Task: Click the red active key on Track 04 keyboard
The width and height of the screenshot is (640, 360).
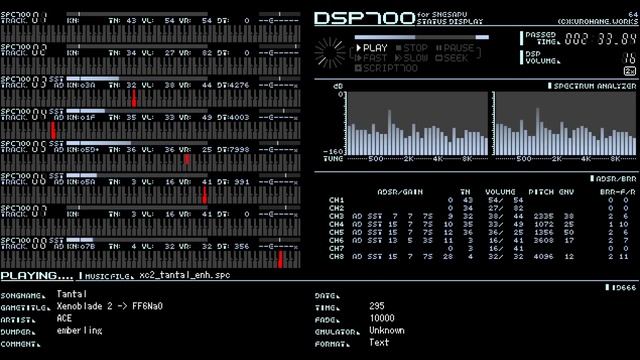Action: point(53,130)
